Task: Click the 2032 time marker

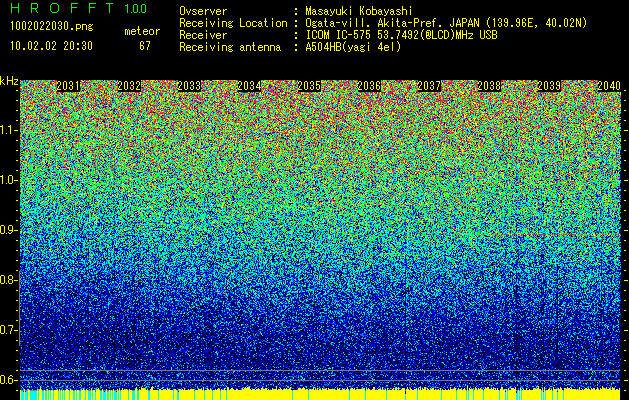Action: 129,86
